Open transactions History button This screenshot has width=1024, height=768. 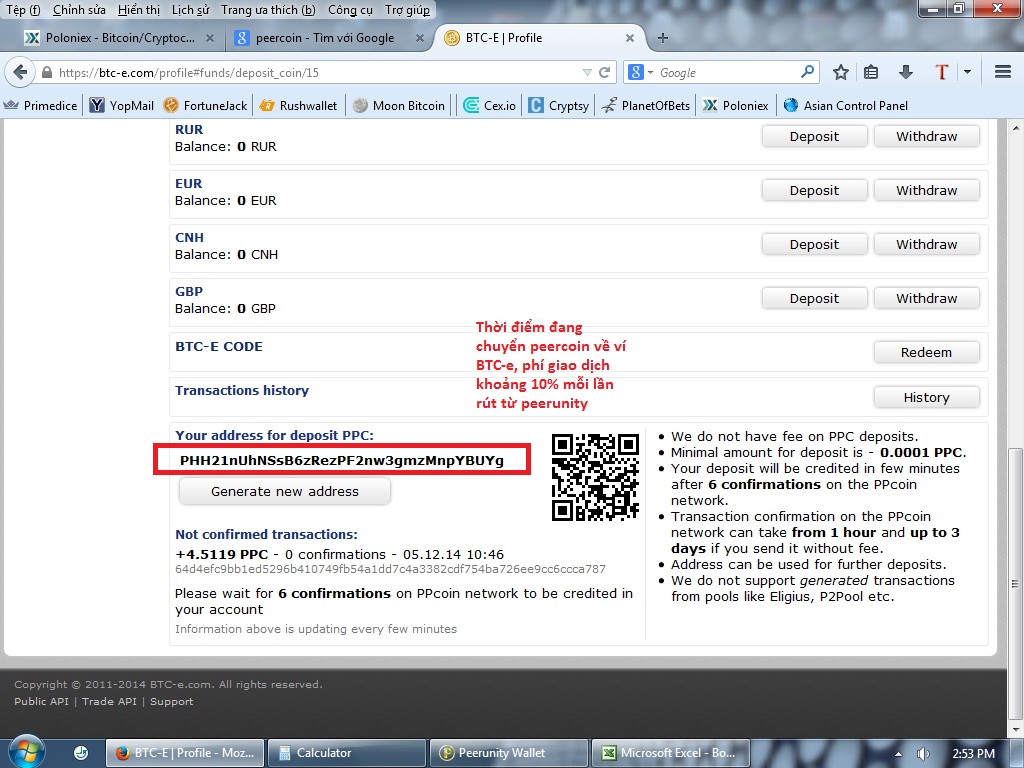pos(927,398)
